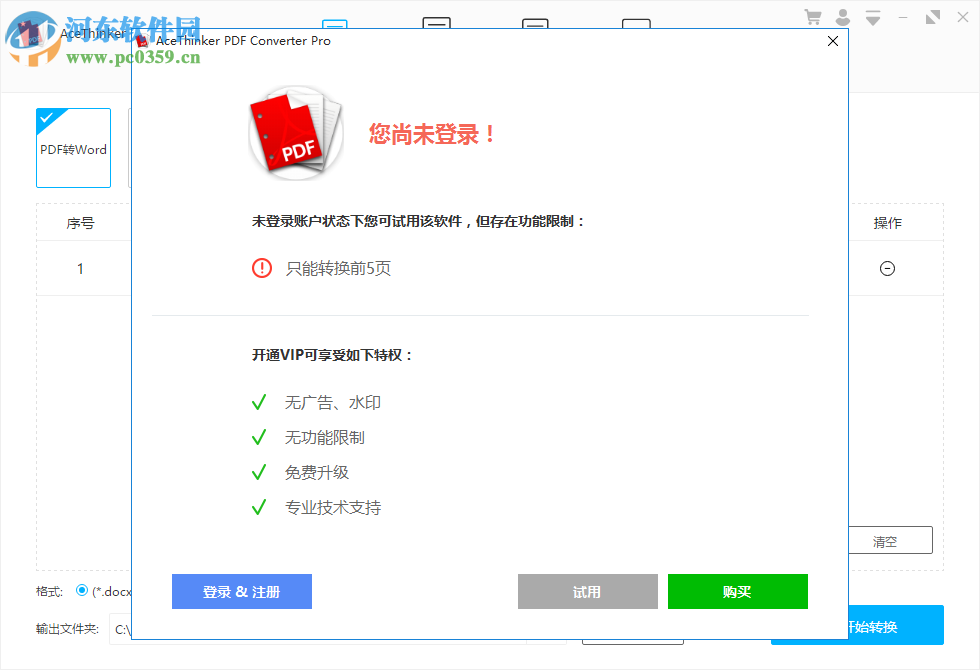This screenshot has width=980, height=670.
Task: Close the login reminder dialog
Action: (x=833, y=41)
